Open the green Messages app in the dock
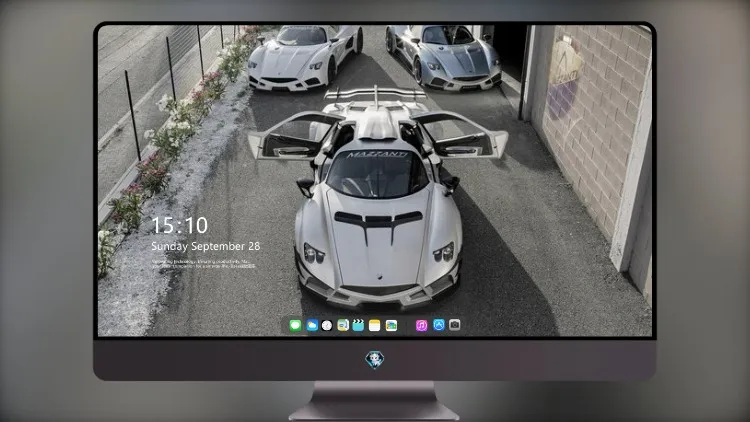The image size is (750, 422). click(x=295, y=325)
